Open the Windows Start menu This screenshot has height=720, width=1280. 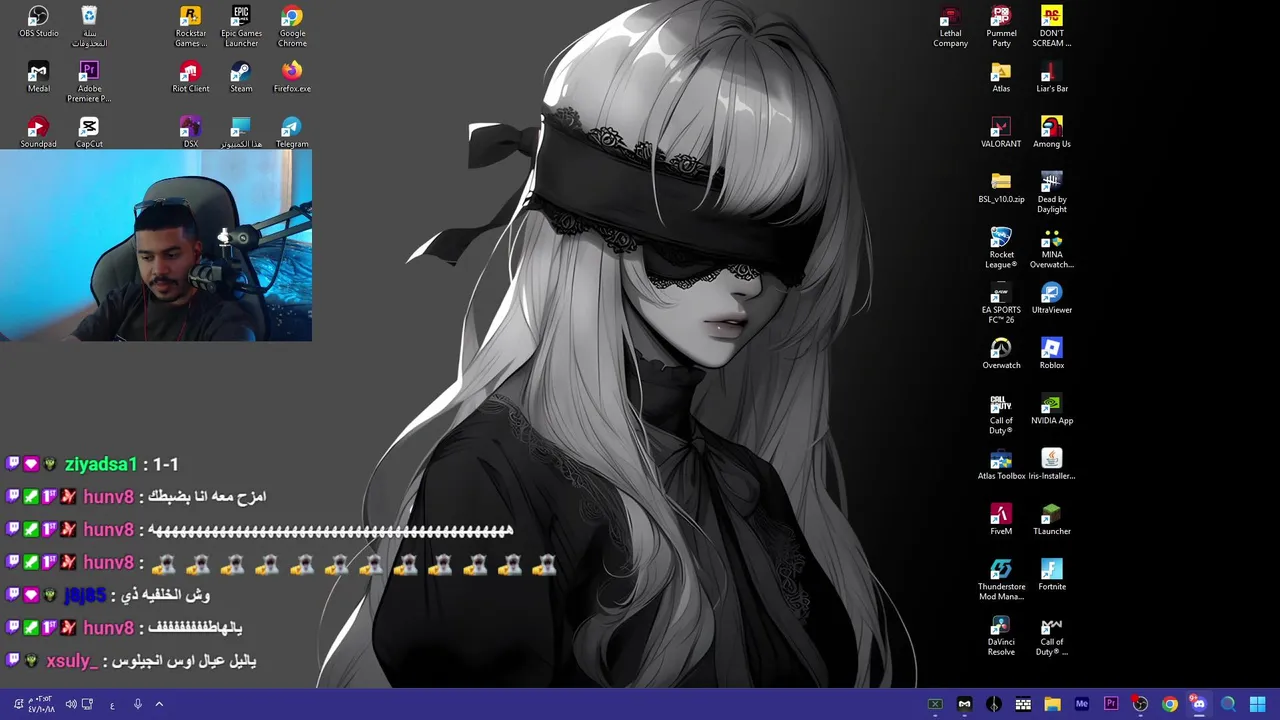coord(1257,704)
